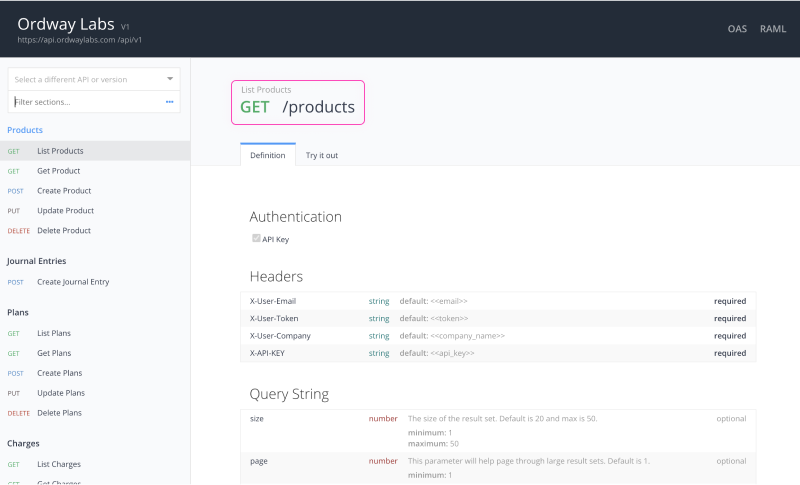Open Update Product PUT endpoint
Screen dimensions: 800x485
[65, 211]
